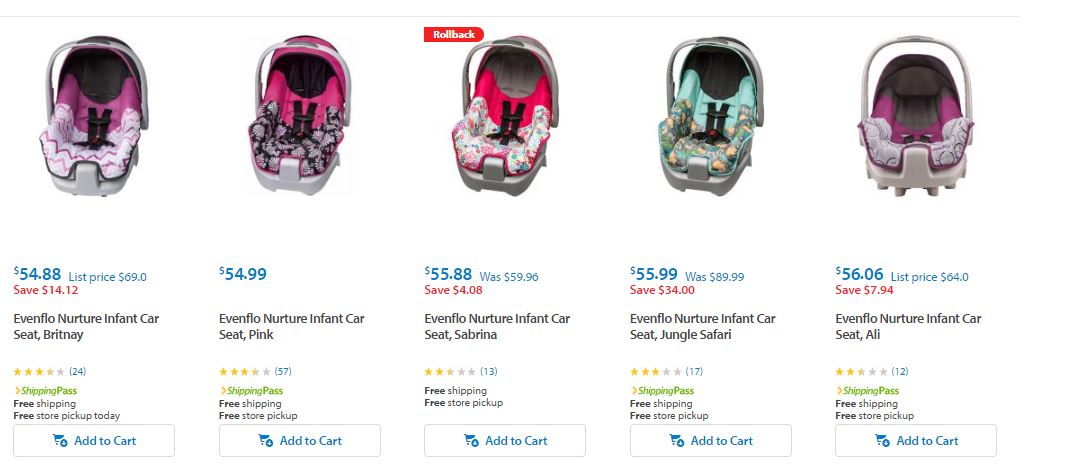Add the Britnay car seat to cart
This screenshot has height=472, width=1071.
(94, 441)
